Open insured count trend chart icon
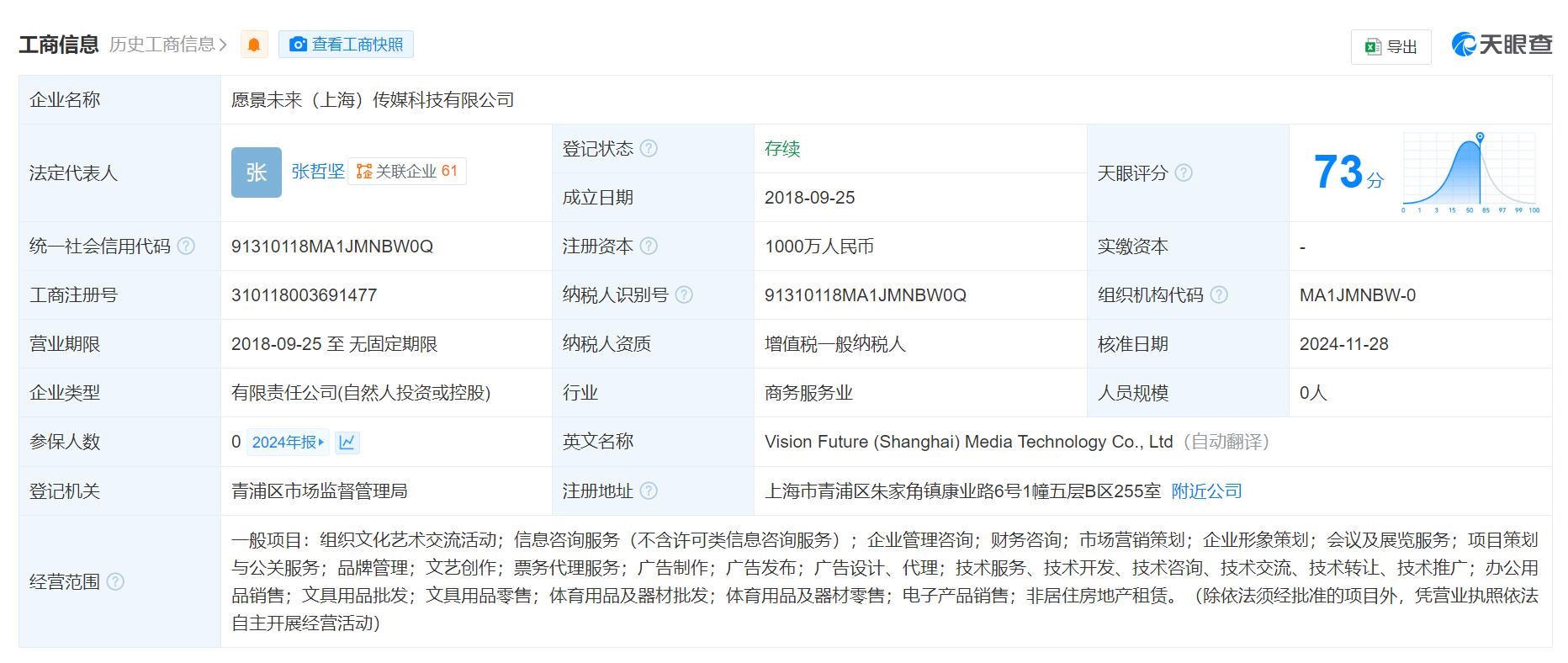 click(x=347, y=443)
